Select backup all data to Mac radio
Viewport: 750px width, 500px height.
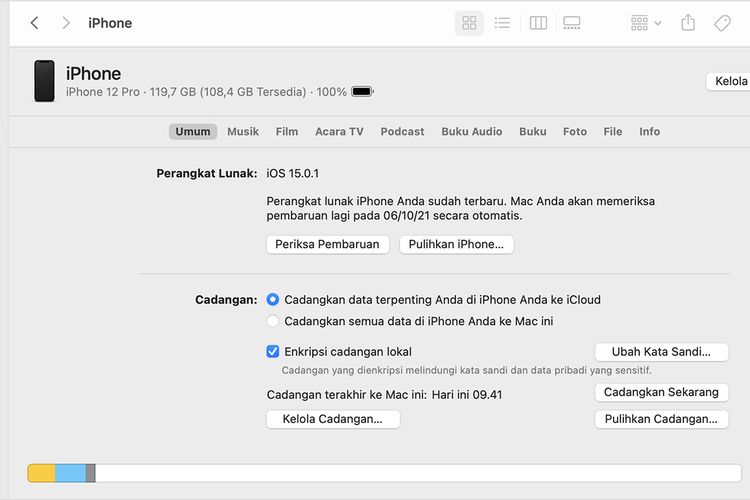click(273, 321)
